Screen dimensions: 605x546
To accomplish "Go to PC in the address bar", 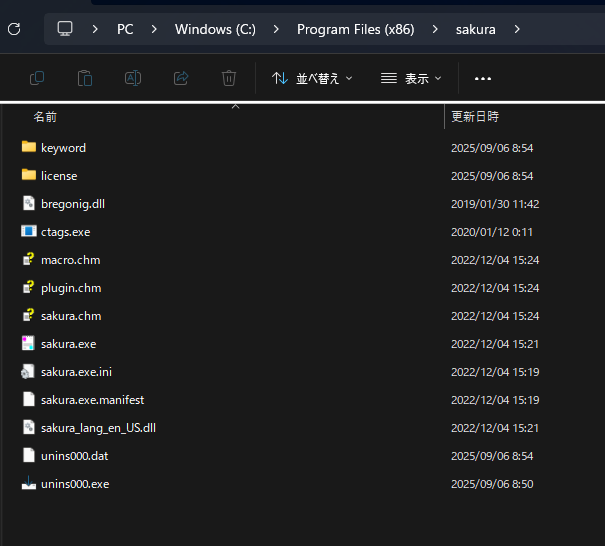I will tap(125, 29).
